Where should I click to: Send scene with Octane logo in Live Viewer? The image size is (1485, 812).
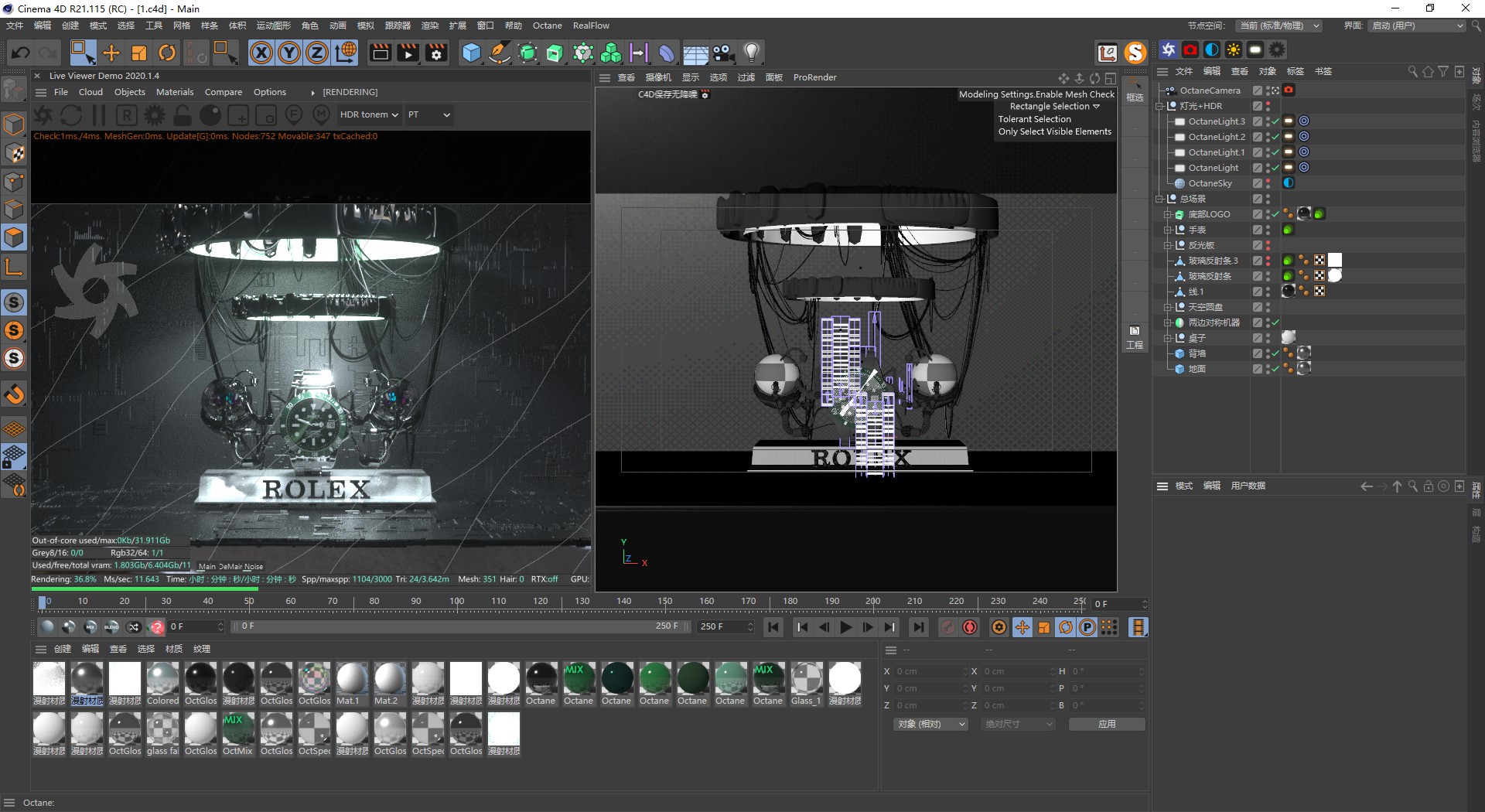[x=43, y=115]
